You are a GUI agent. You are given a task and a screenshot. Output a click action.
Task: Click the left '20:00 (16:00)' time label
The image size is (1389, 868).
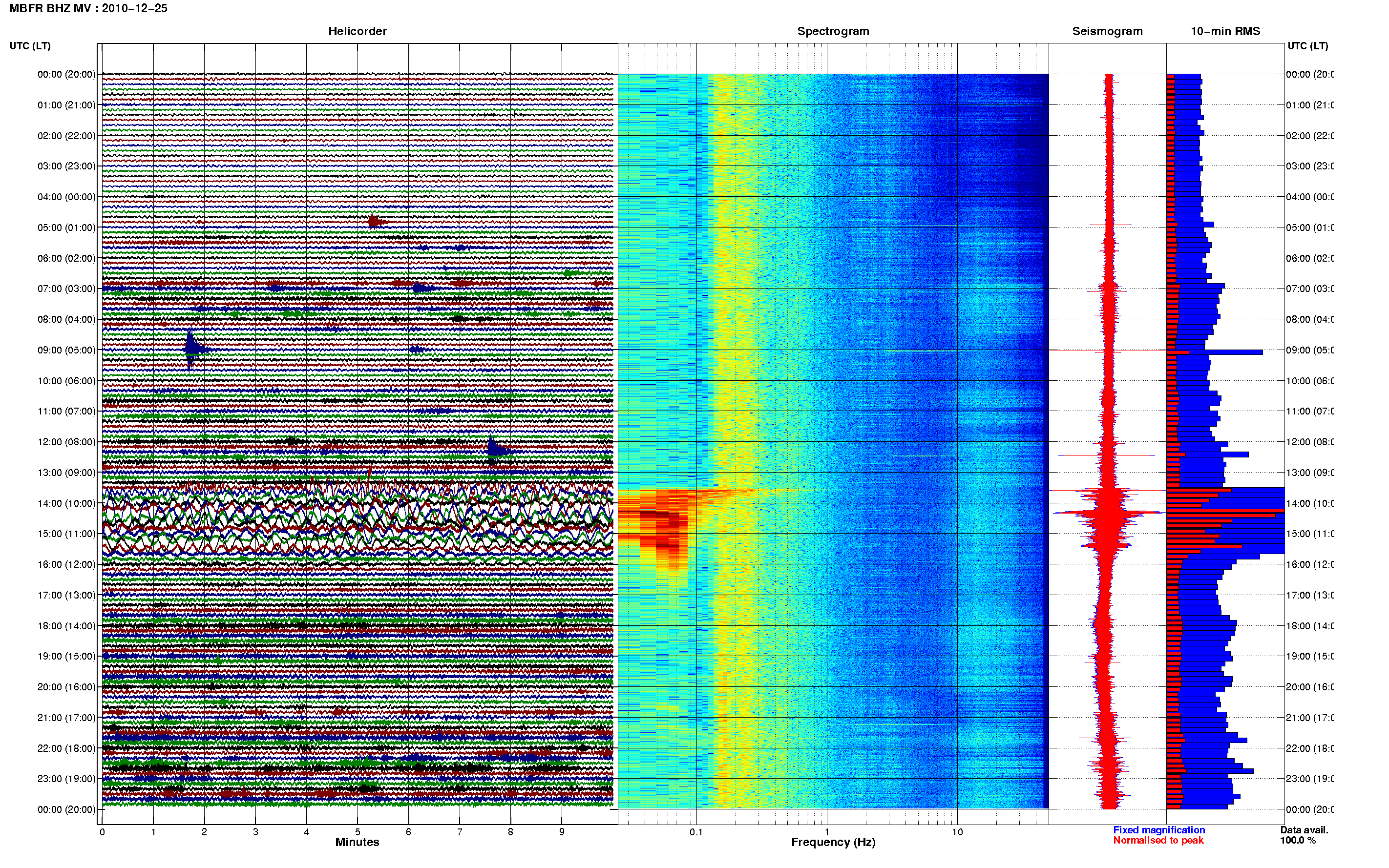[x=66, y=687]
